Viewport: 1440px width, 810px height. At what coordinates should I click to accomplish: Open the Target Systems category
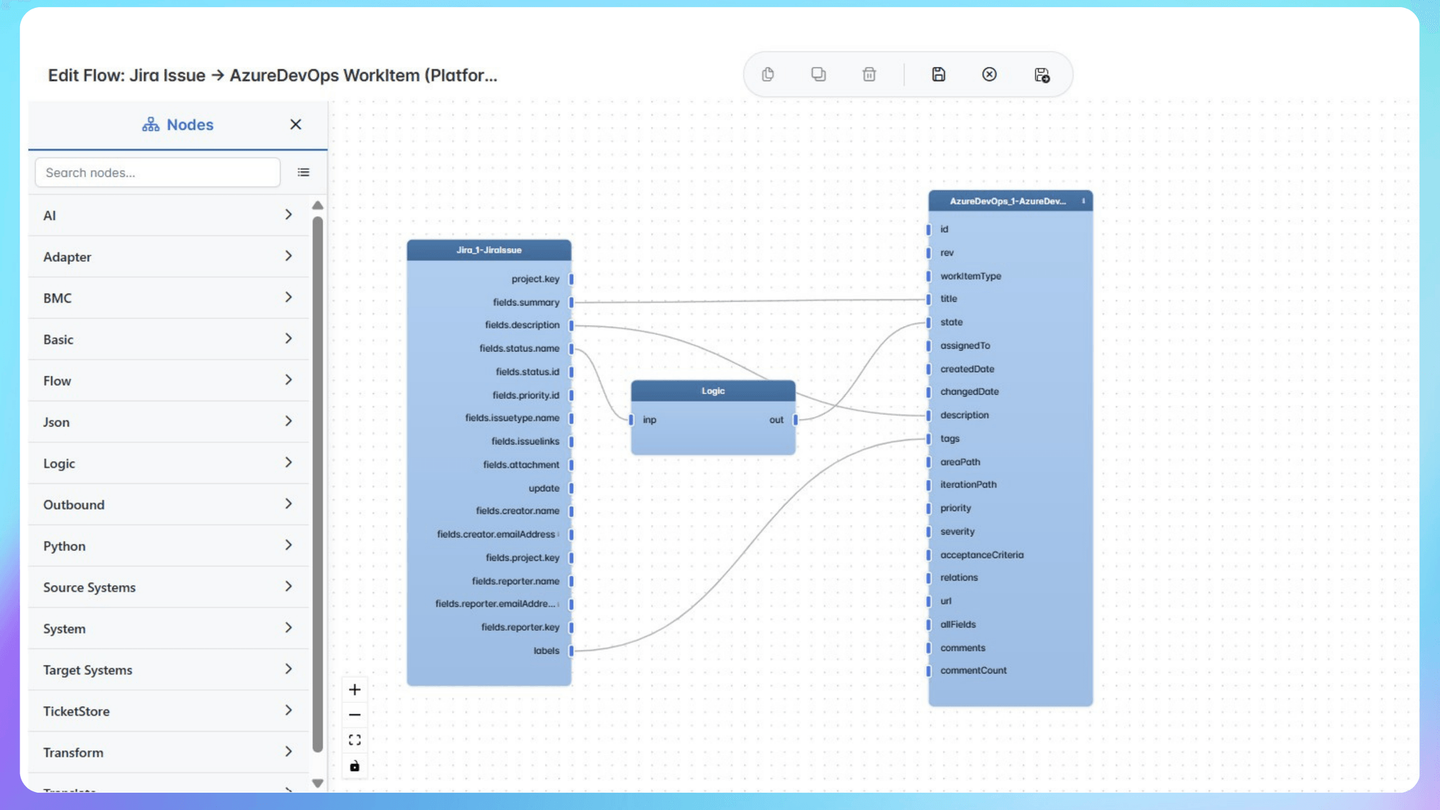[168, 670]
